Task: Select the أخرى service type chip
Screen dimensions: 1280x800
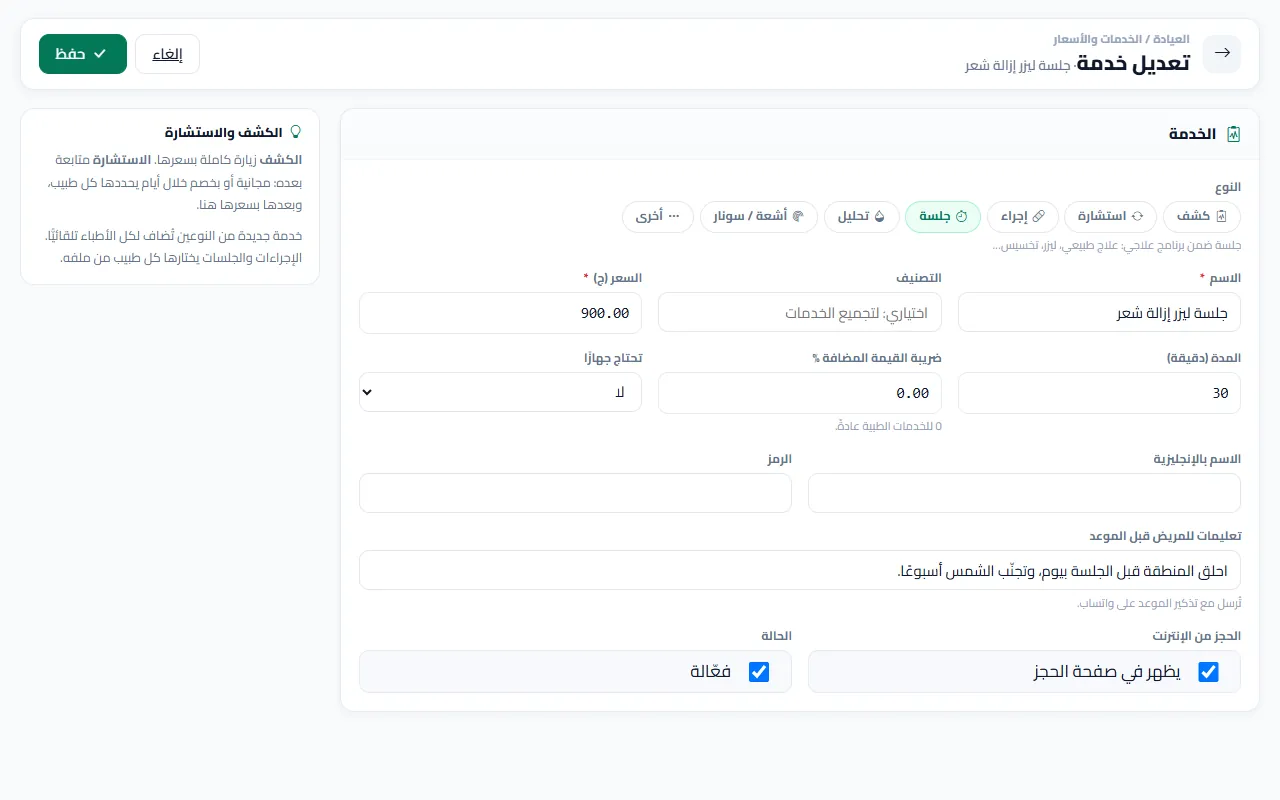Action: [658, 217]
